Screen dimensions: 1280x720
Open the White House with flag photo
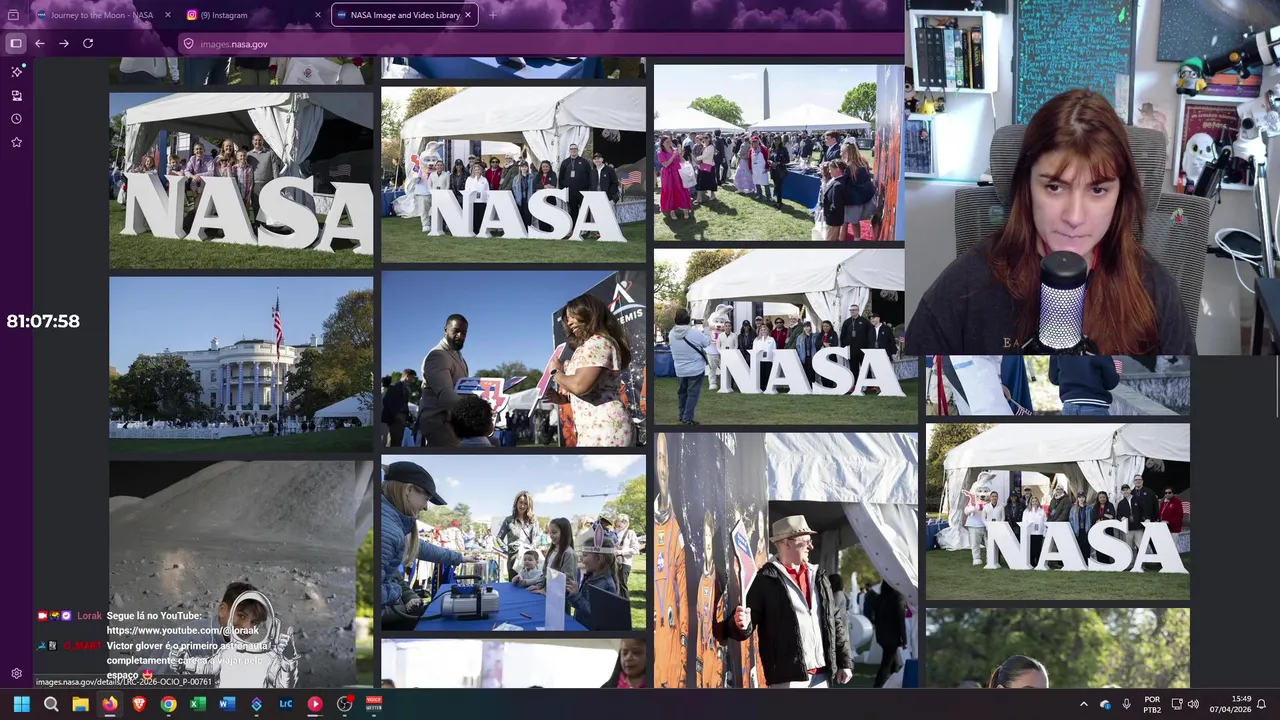pos(241,364)
